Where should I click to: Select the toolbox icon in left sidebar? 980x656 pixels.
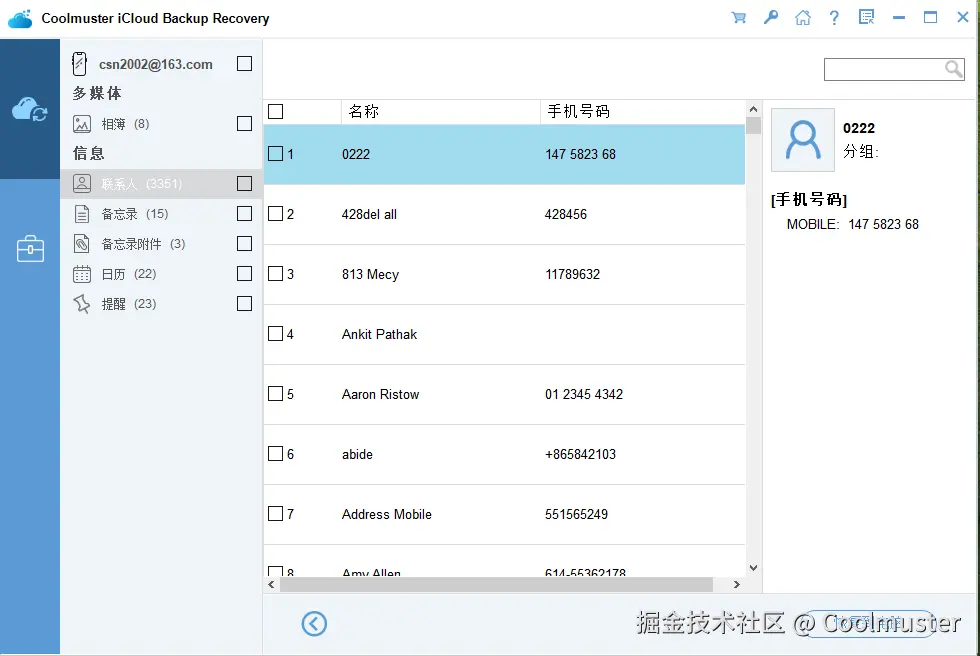[x=30, y=248]
